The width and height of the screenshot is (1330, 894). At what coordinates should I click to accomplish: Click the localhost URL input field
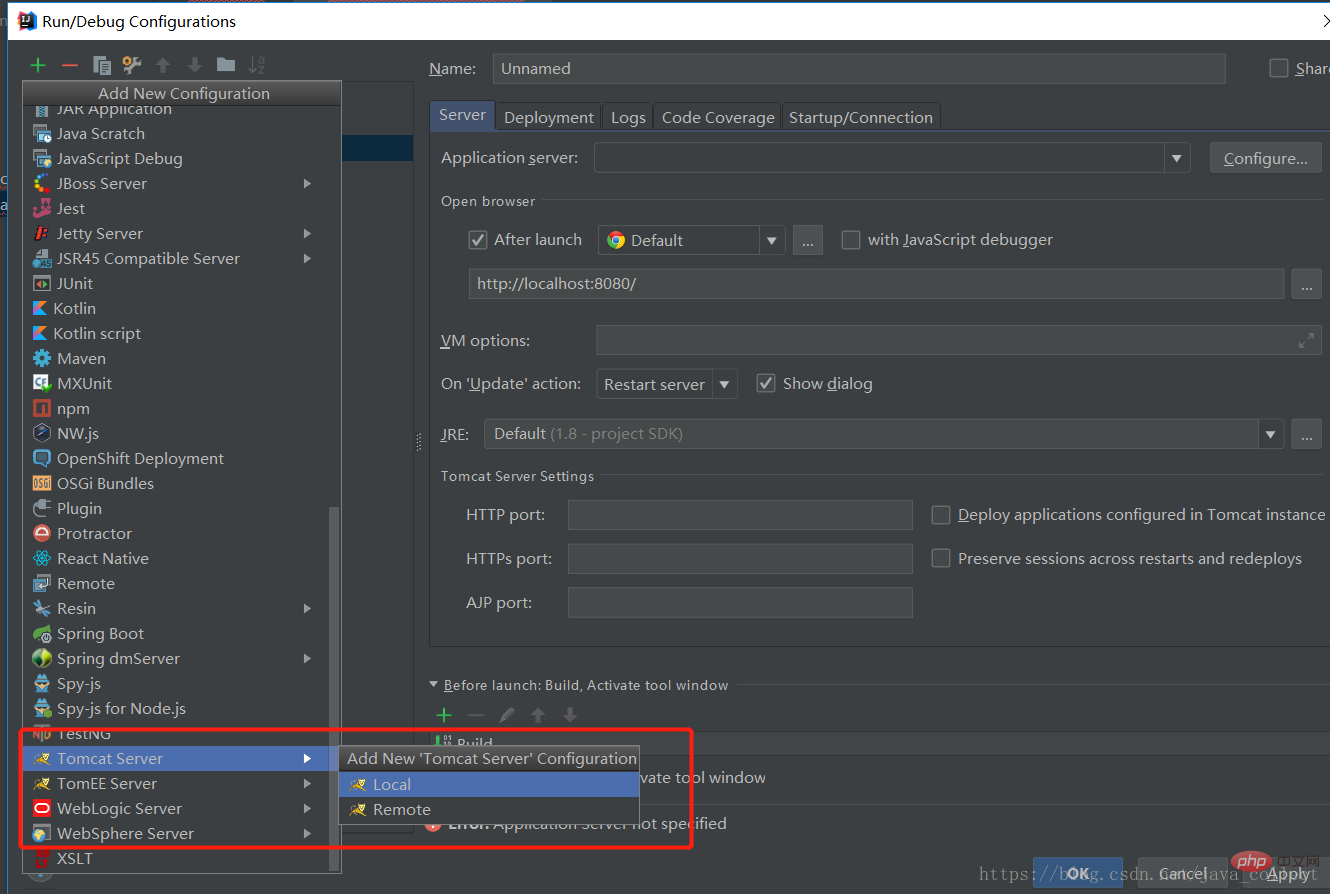pos(876,284)
